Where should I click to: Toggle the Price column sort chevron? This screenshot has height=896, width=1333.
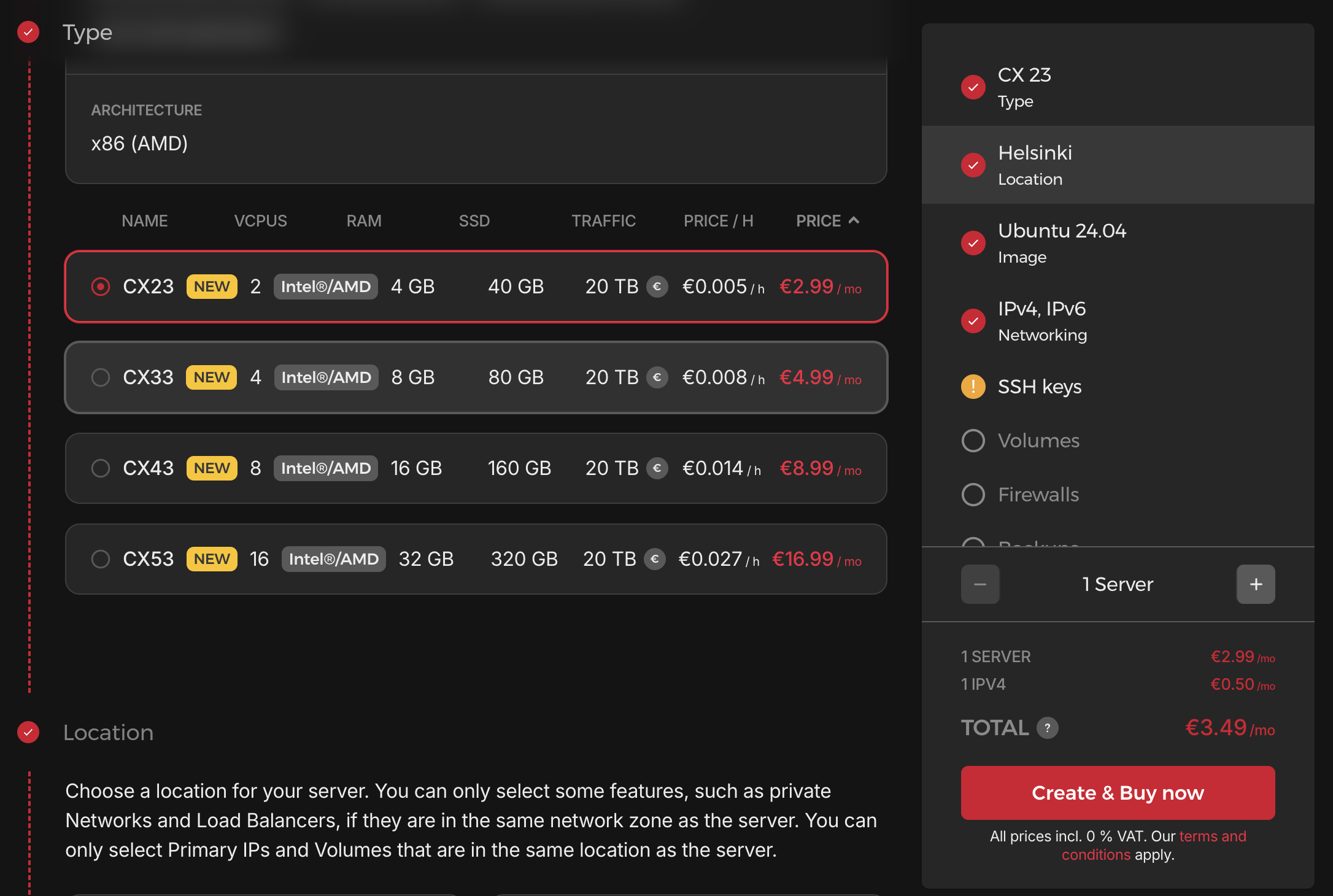point(854,220)
